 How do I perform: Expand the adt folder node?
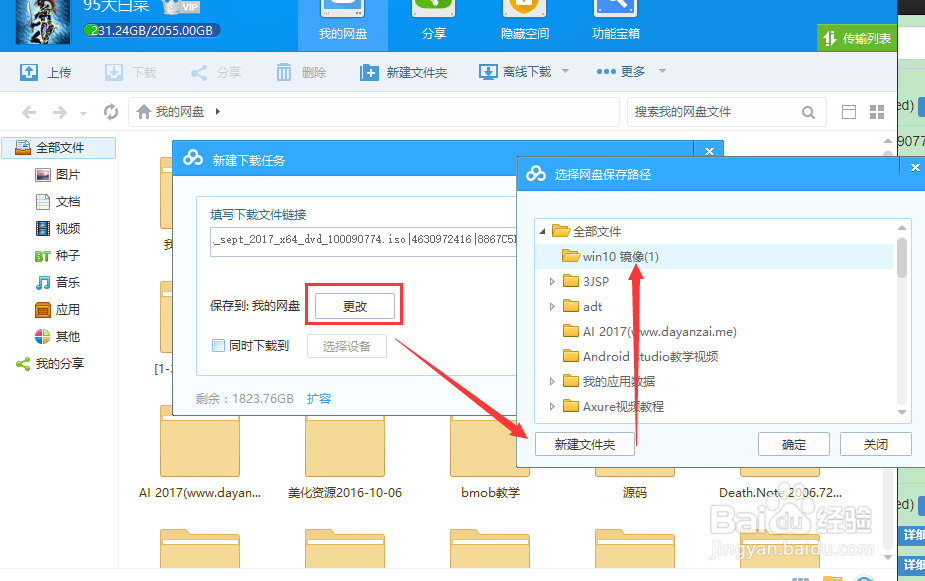(552, 306)
